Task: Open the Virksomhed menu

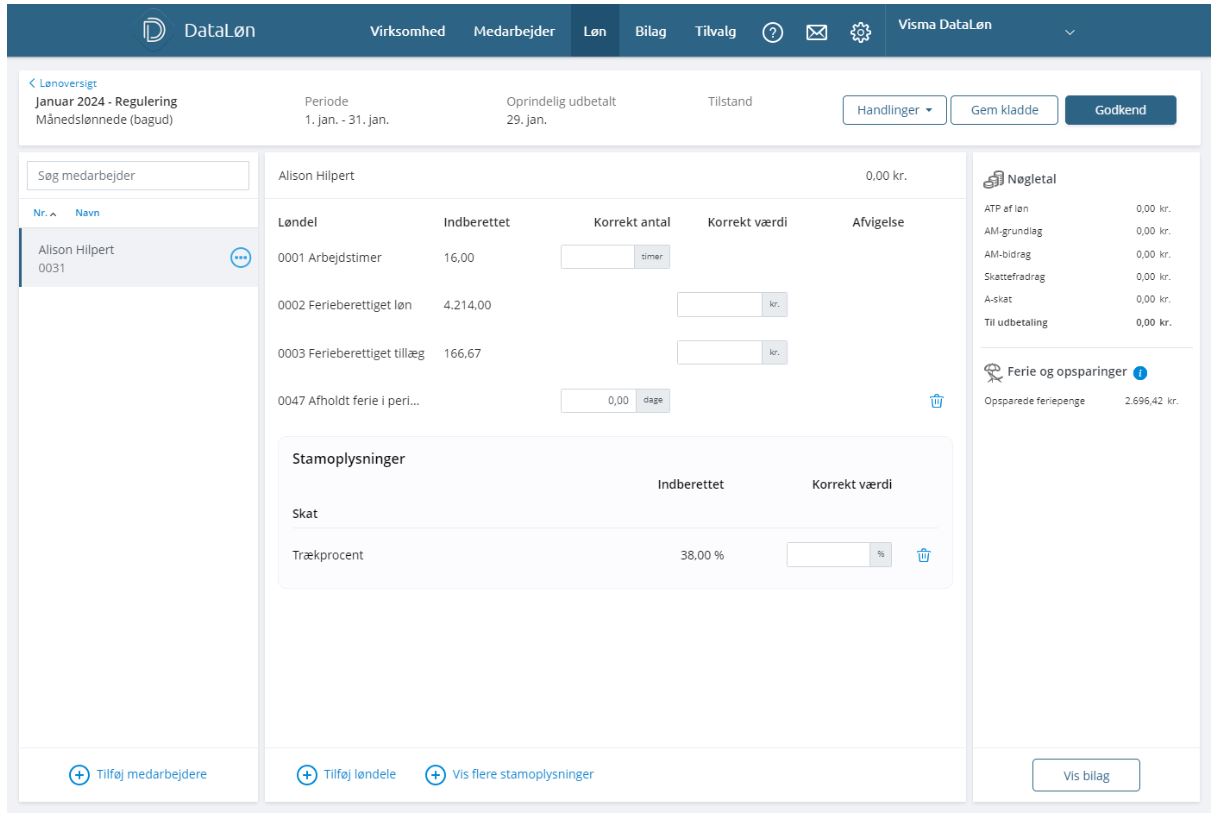Action: [407, 31]
